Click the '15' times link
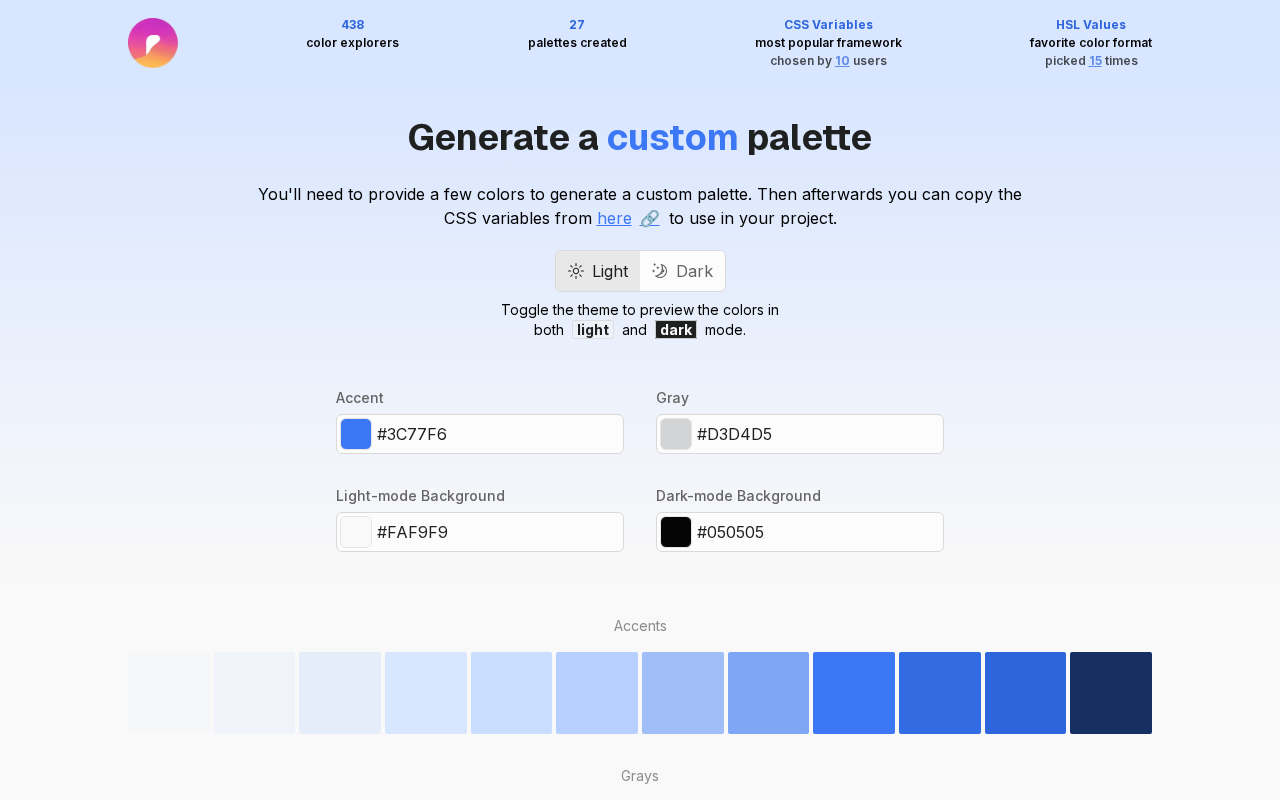This screenshot has height=800, width=1280. (1095, 61)
